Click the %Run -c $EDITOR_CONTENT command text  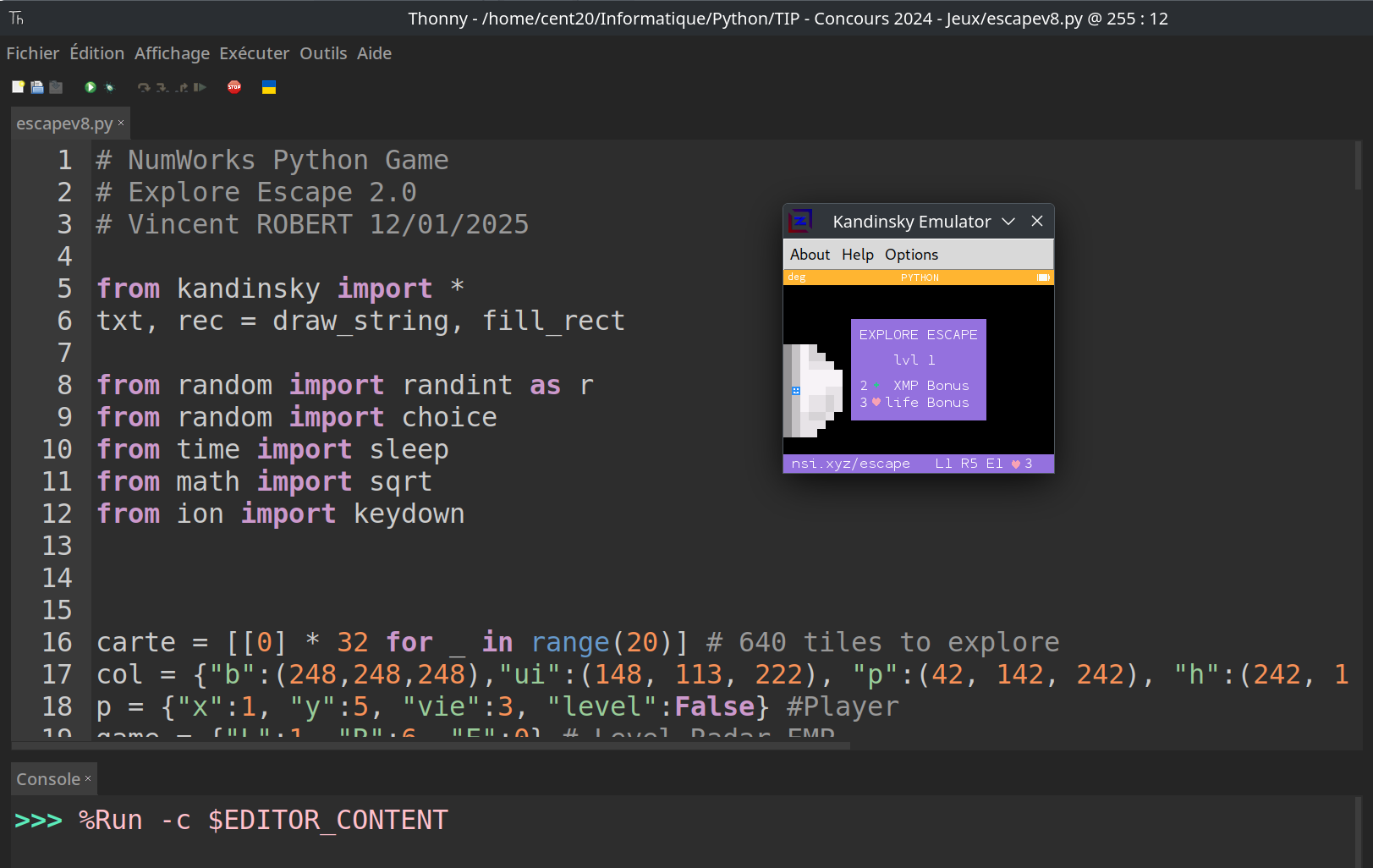click(x=263, y=820)
